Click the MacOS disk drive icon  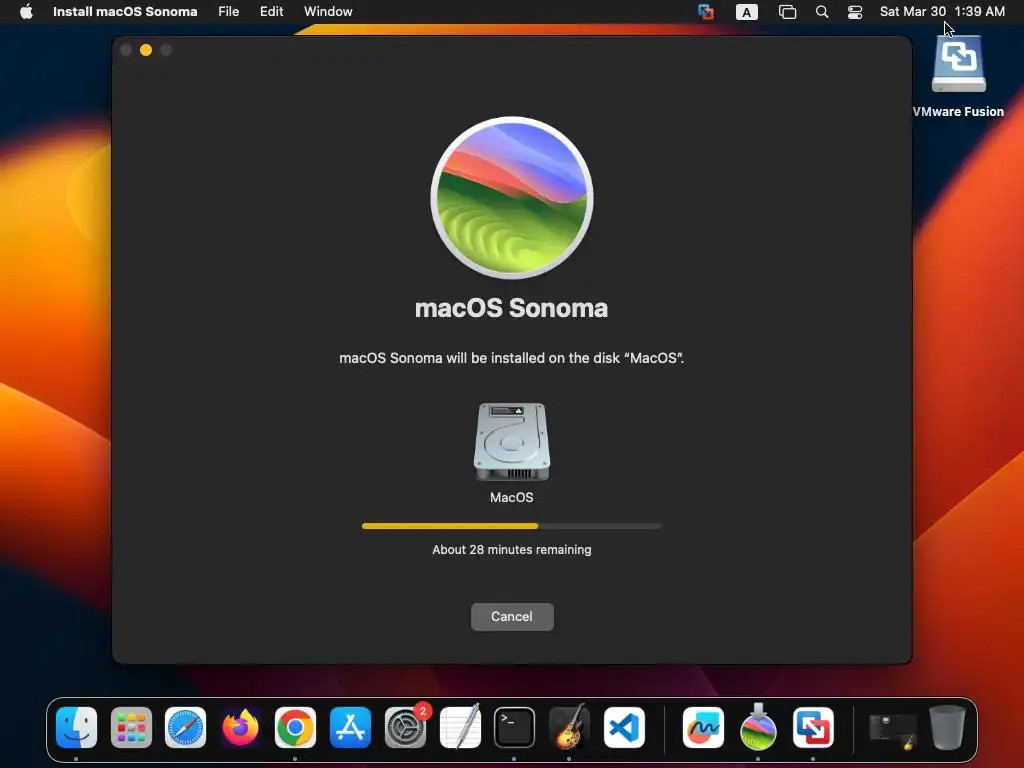(511, 442)
